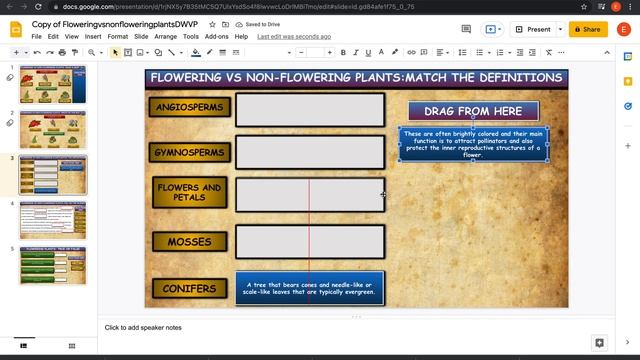Open the Text color picker
This screenshot has width=640, height=360.
381,52
